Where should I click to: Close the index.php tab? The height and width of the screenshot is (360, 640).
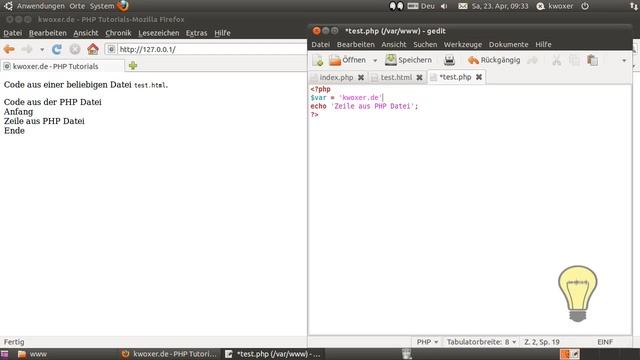(x=361, y=77)
